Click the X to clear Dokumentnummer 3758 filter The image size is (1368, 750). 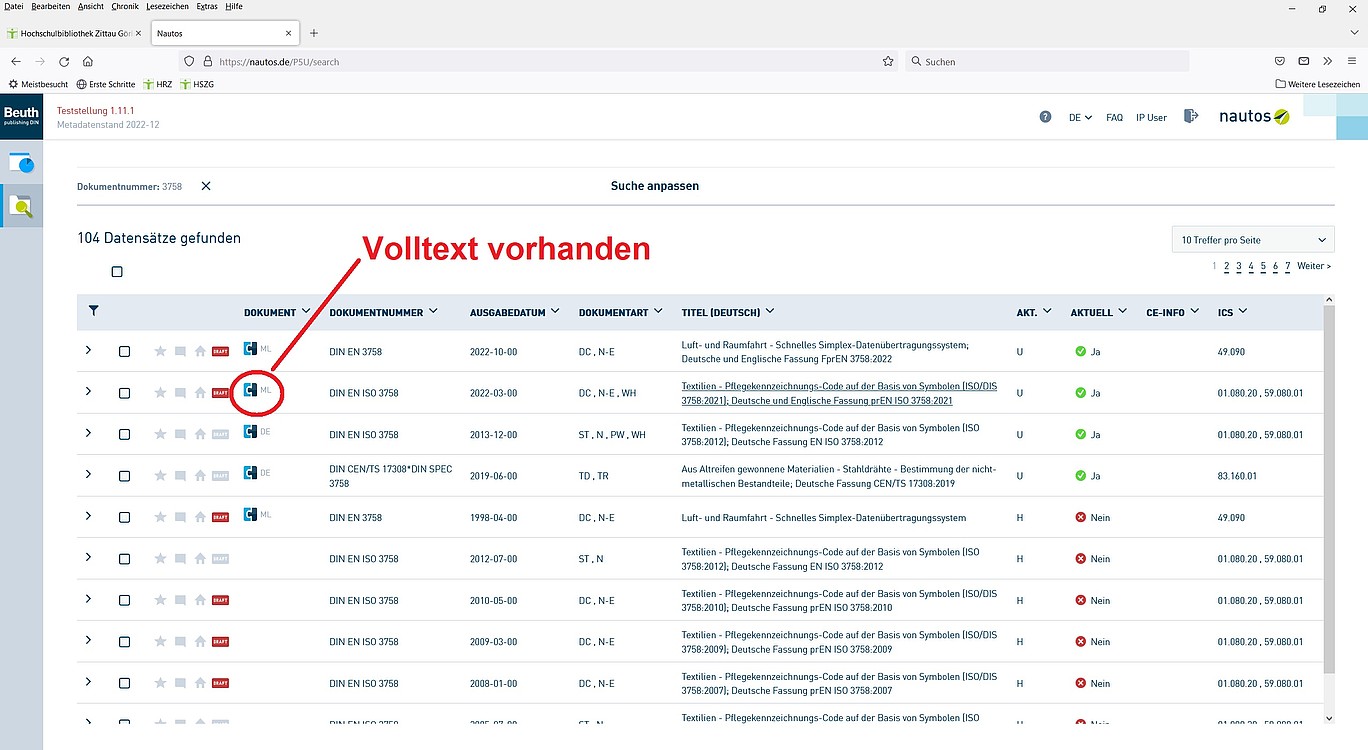click(x=206, y=186)
